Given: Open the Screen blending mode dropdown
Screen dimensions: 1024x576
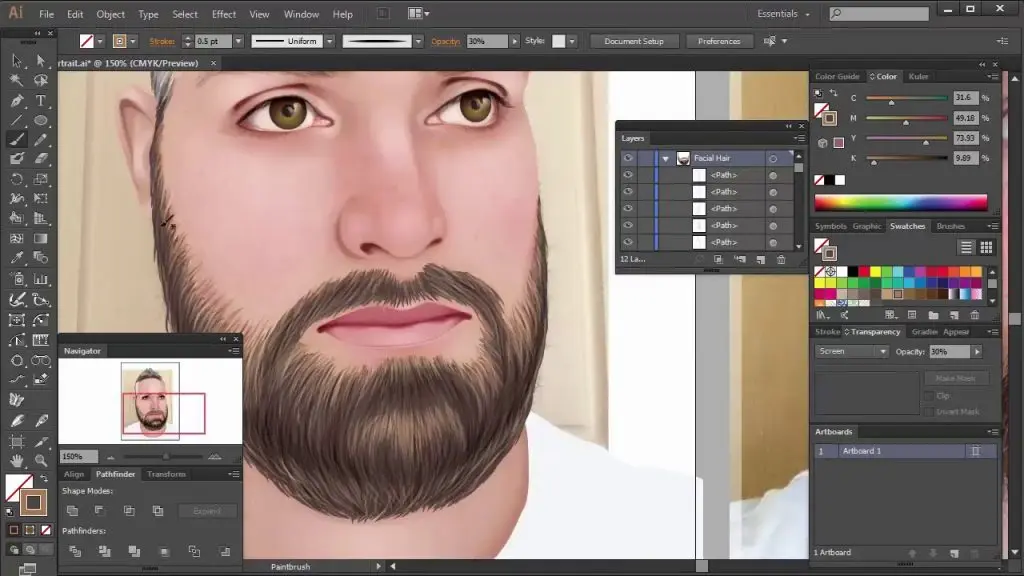Looking at the screenshot, I should [852, 352].
